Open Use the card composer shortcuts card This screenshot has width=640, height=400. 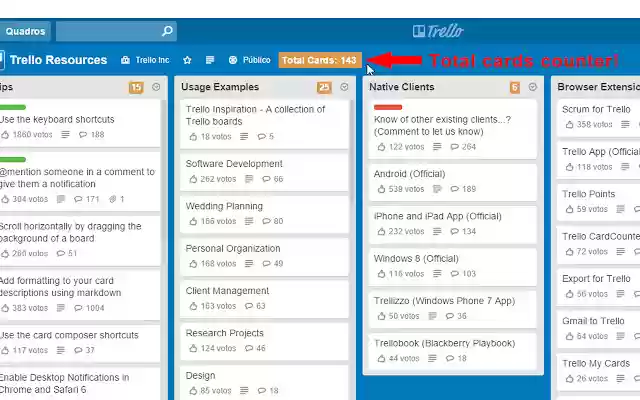coord(80,343)
